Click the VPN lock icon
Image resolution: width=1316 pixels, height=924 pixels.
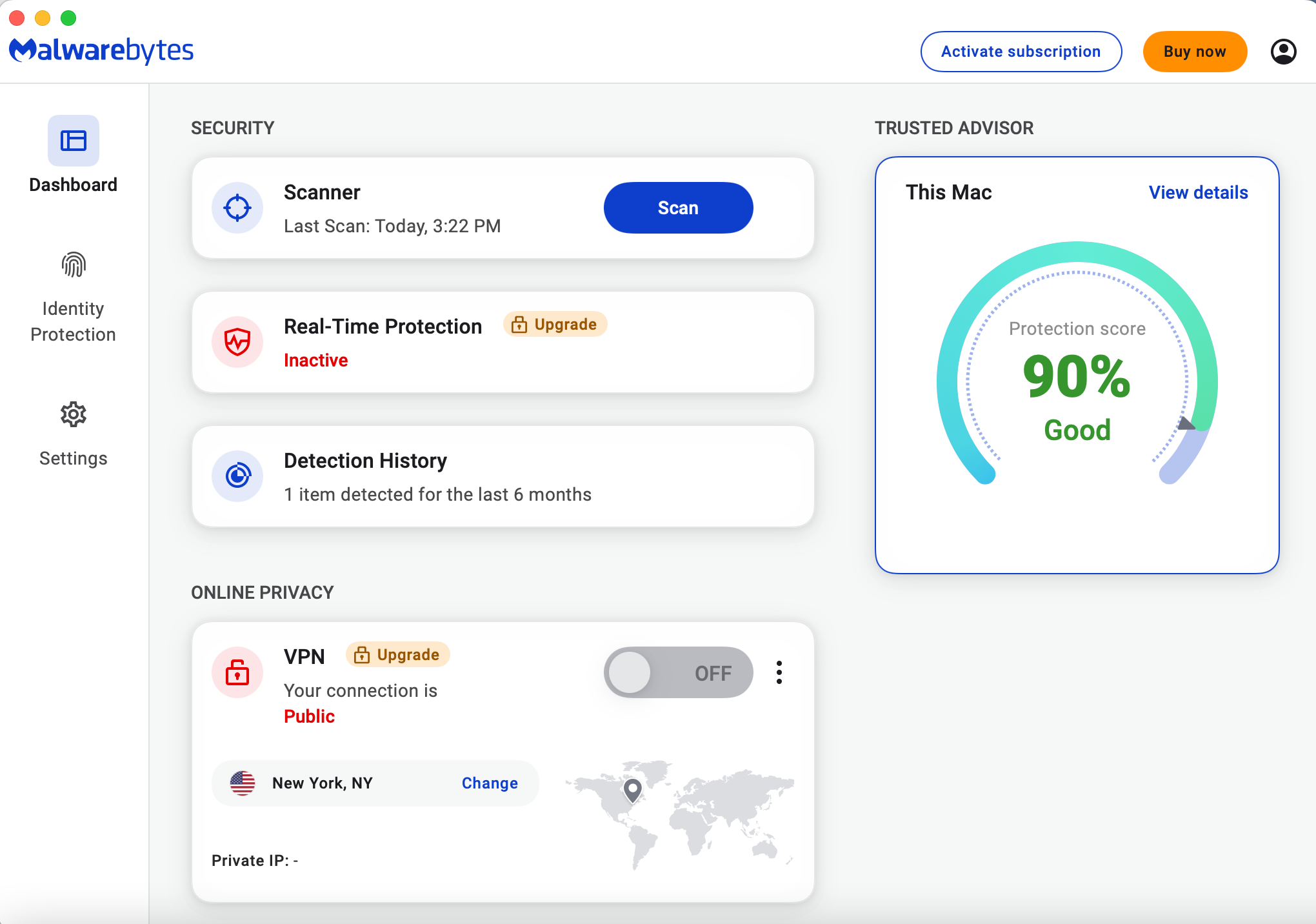click(237, 672)
